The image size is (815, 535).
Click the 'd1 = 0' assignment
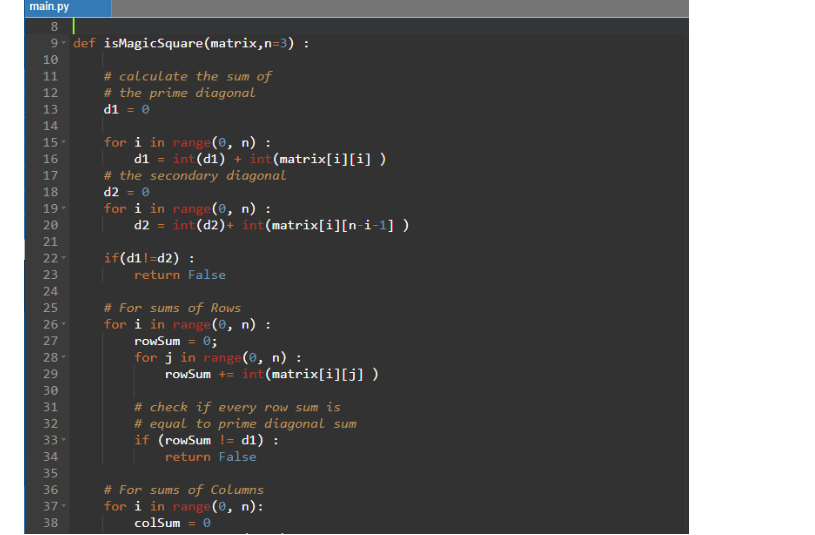(x=126, y=110)
